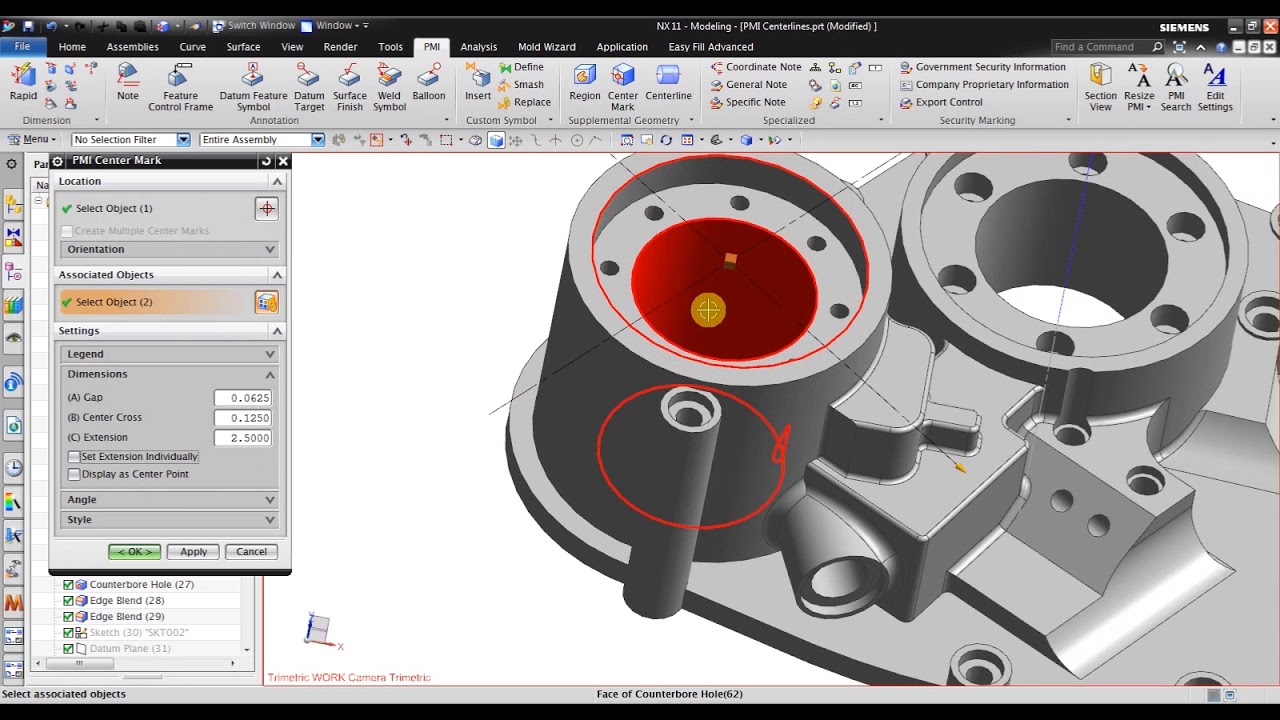
Task: Expand the Style section
Action: (269, 519)
